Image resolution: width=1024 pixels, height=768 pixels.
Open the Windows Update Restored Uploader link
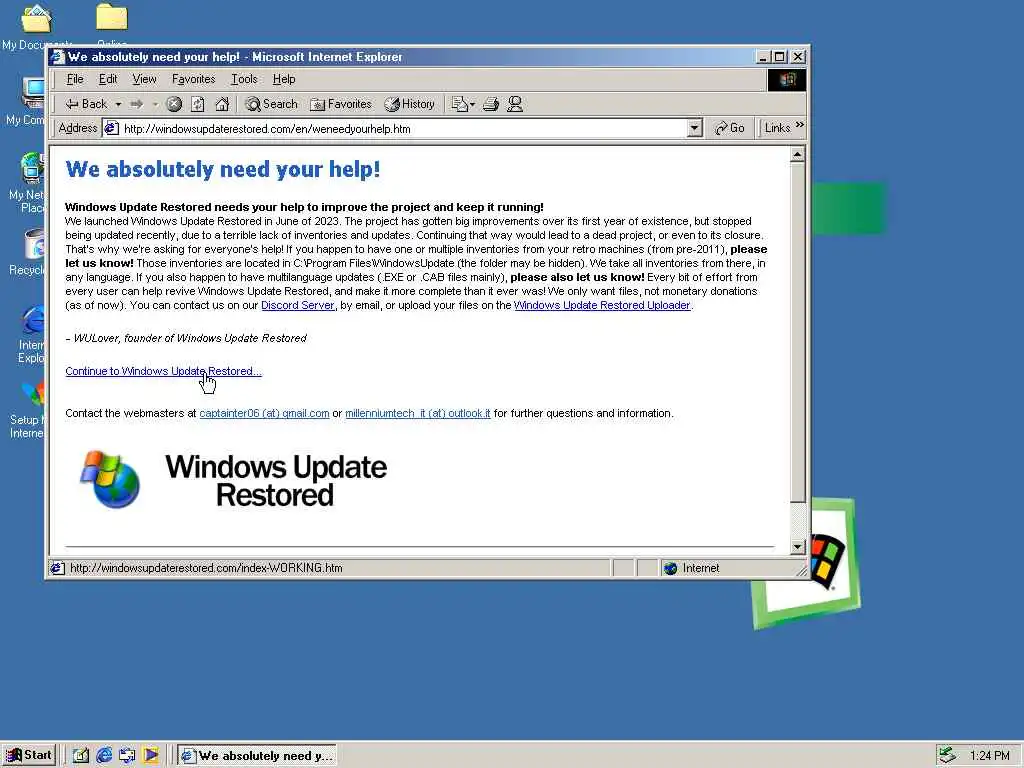tap(602, 305)
